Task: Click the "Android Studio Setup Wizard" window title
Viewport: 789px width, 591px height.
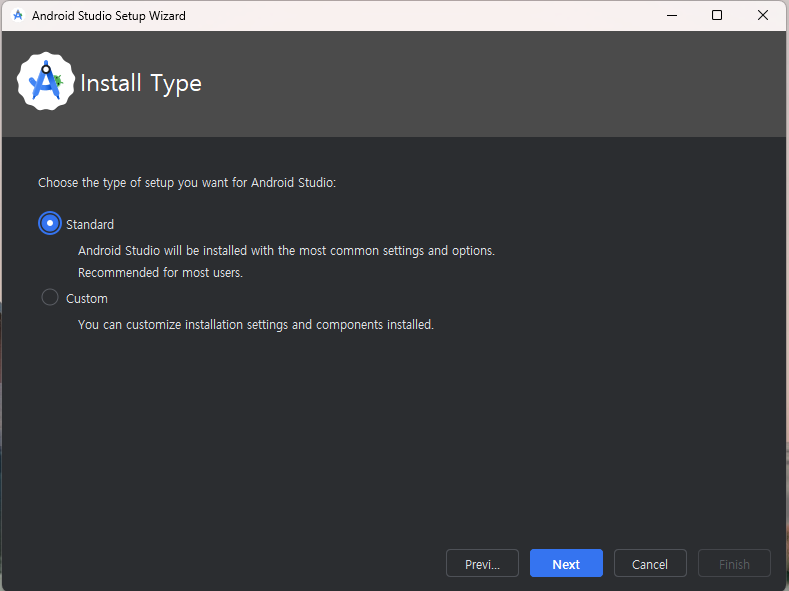Action: pyautogui.click(x=109, y=16)
